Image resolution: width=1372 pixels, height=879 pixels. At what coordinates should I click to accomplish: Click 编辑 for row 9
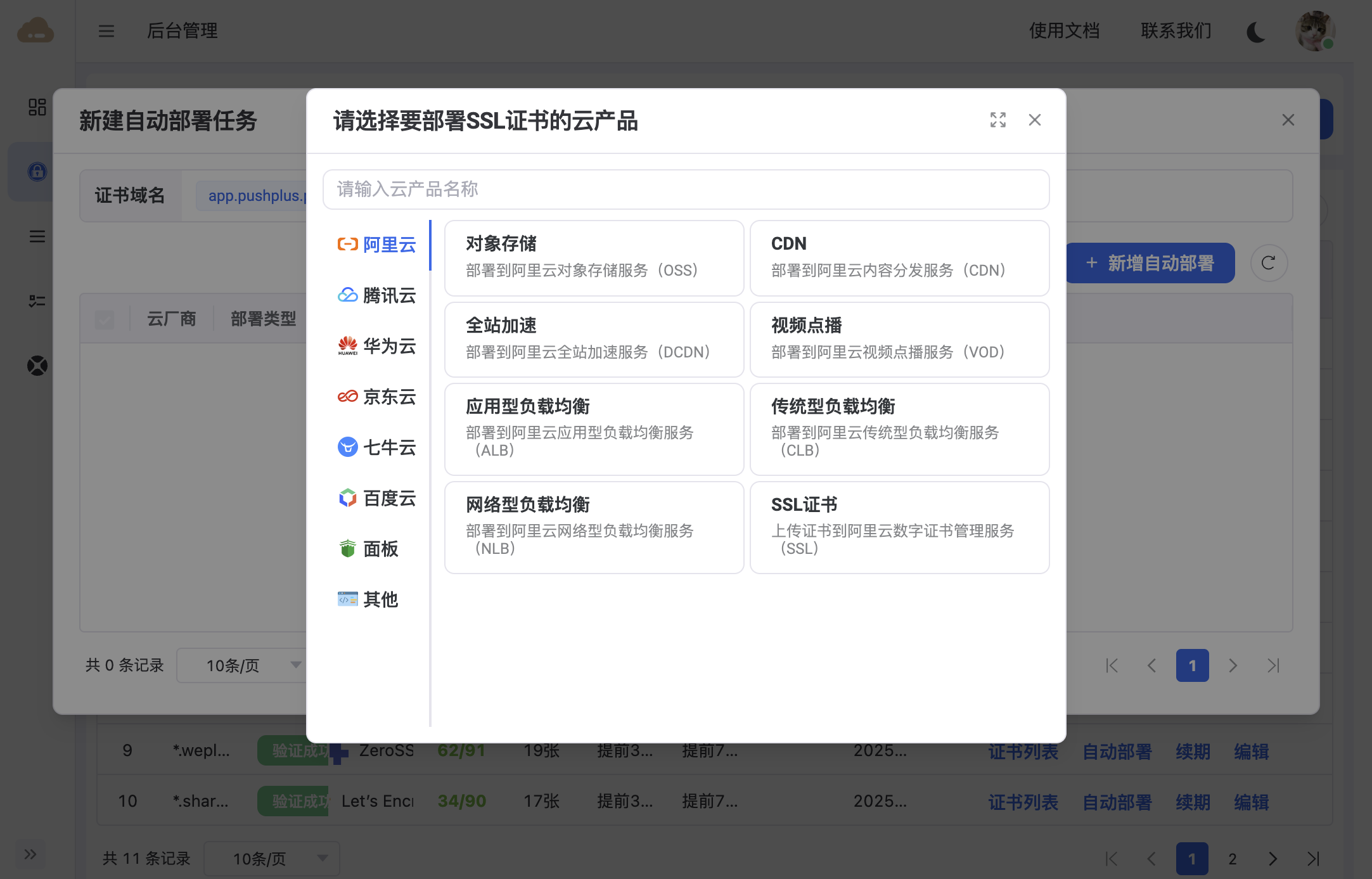pyautogui.click(x=1252, y=752)
